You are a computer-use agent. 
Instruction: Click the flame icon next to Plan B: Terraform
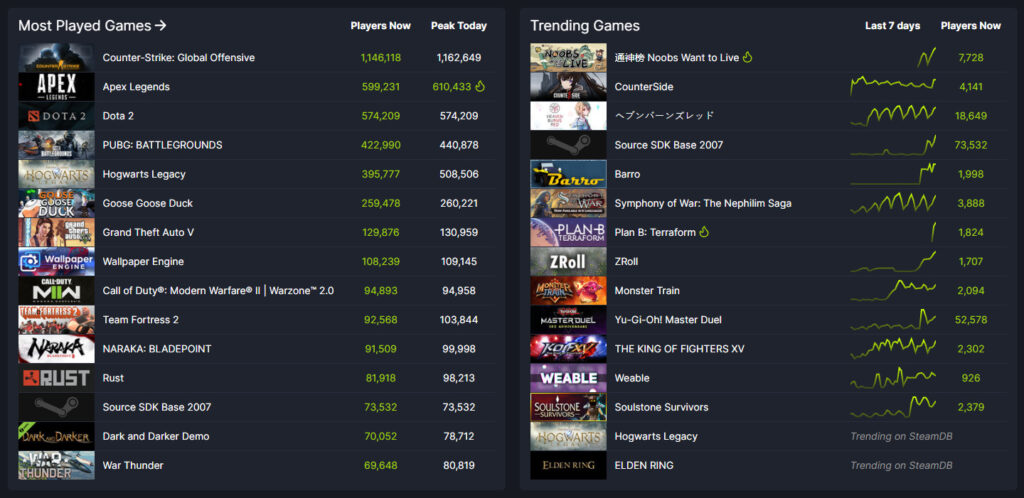704,233
